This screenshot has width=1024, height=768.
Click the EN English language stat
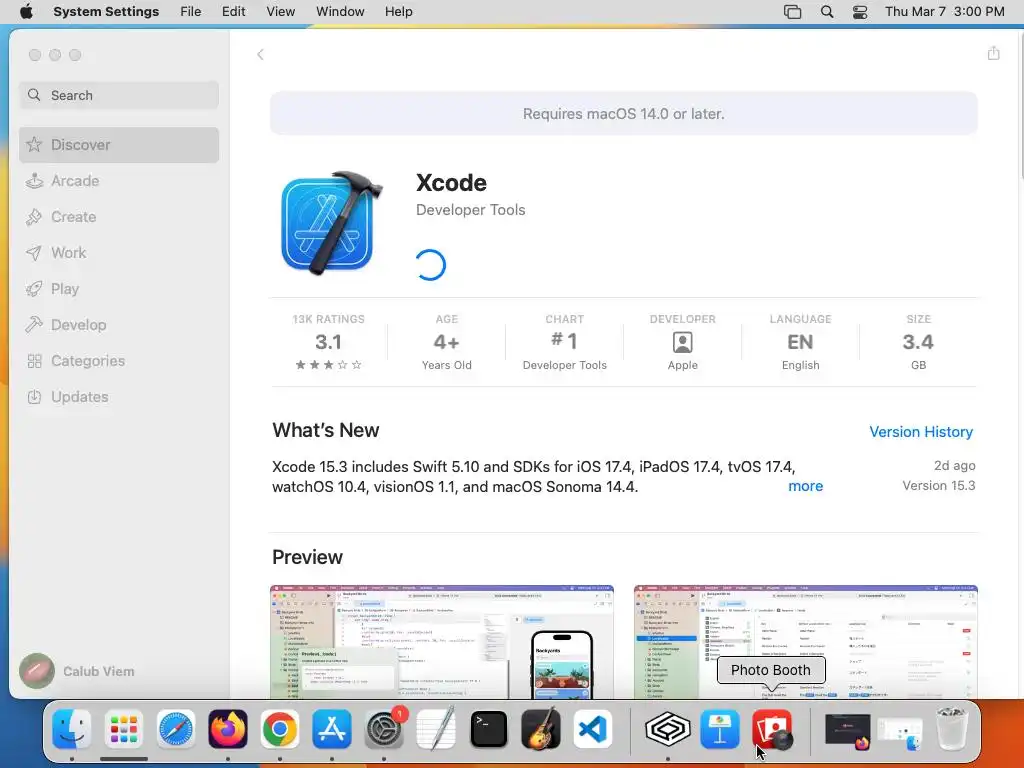click(x=800, y=342)
